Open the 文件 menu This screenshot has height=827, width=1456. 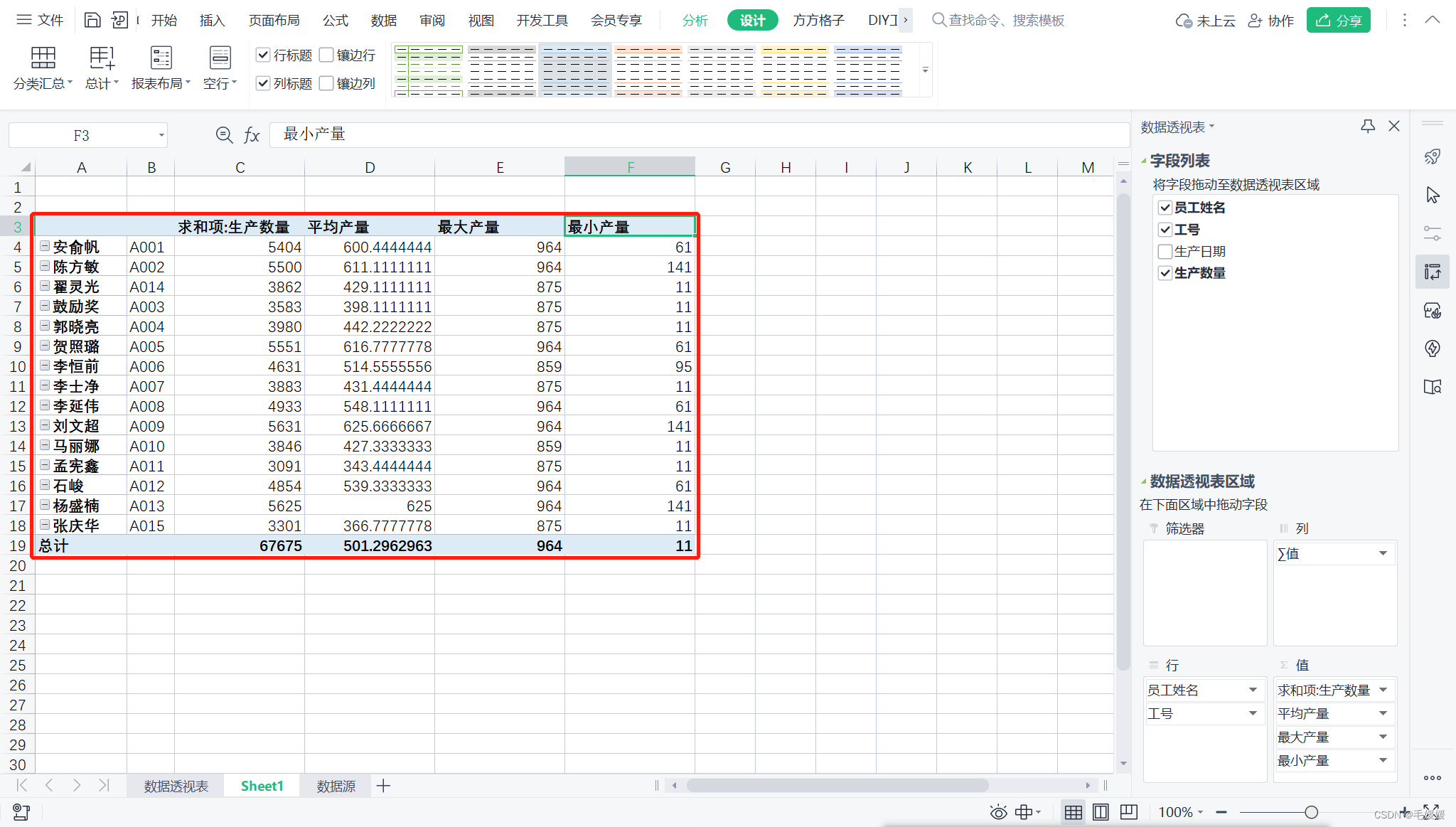coord(40,20)
